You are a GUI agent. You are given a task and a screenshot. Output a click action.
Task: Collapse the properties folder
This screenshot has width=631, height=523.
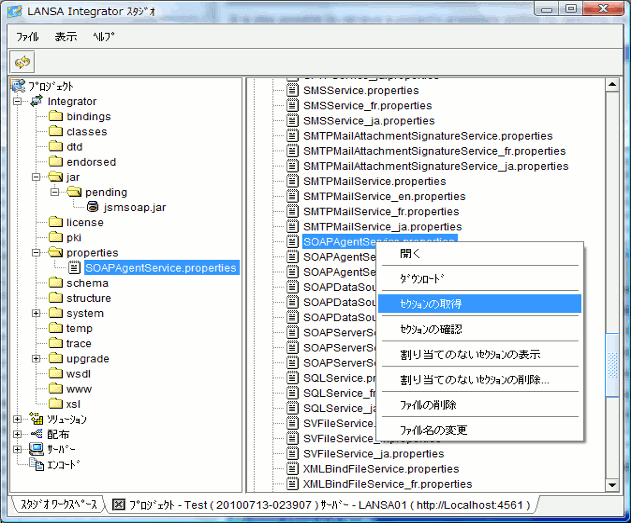click(36, 253)
